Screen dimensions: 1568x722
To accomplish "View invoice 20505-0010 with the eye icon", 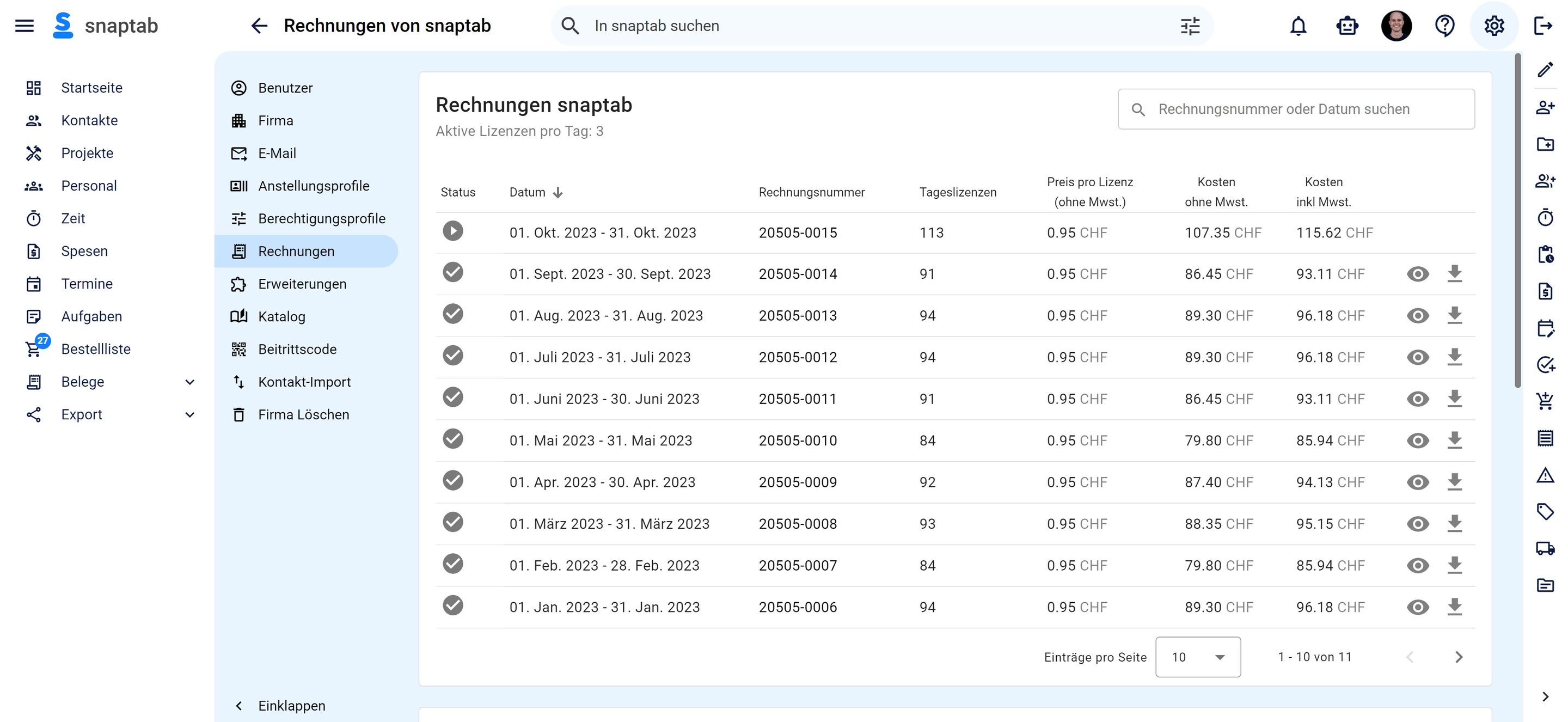I will 1418,440.
